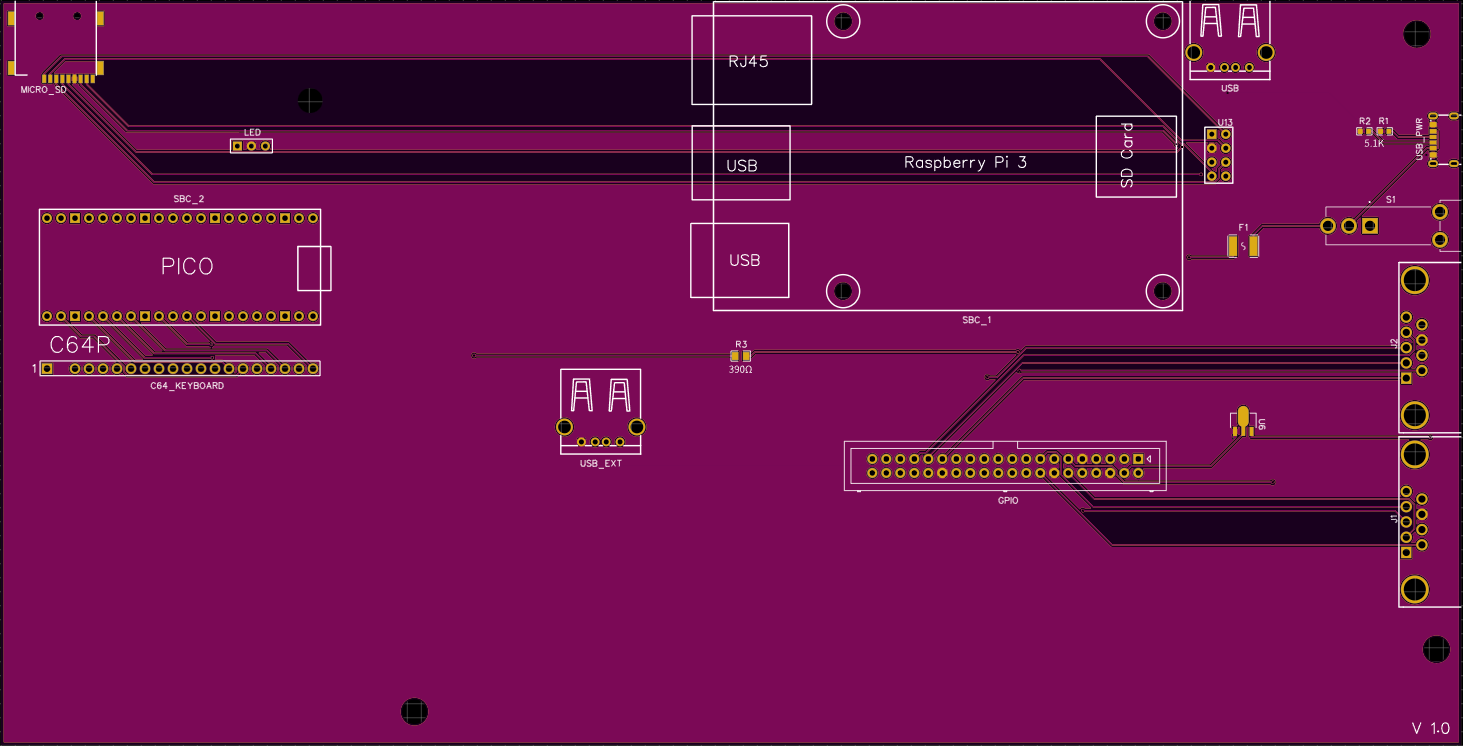Click the C64P silkscreen text

(80, 345)
